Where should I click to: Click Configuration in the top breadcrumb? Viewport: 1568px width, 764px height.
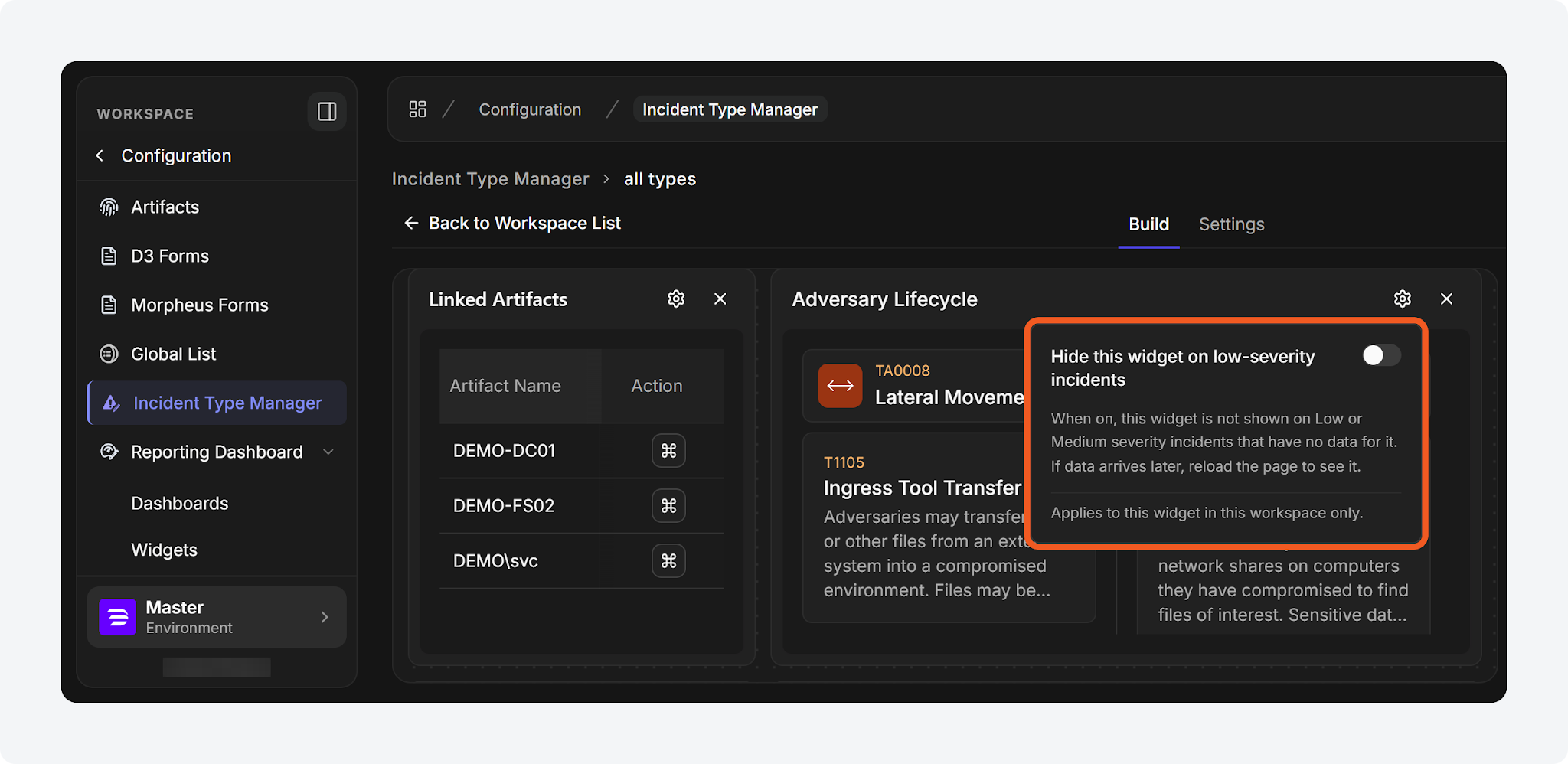coord(530,109)
